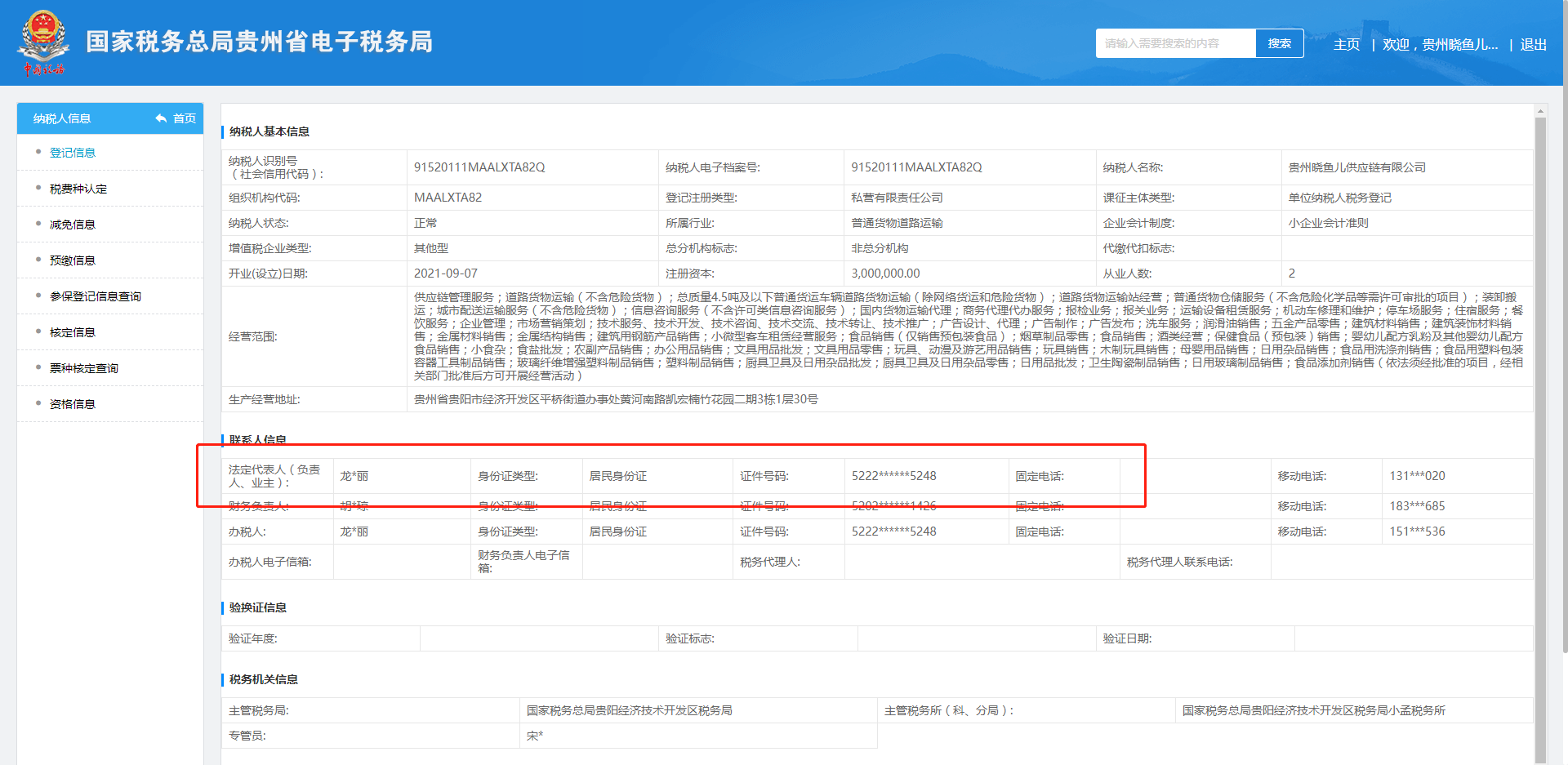Open 税费种认定 sidebar item

point(78,189)
